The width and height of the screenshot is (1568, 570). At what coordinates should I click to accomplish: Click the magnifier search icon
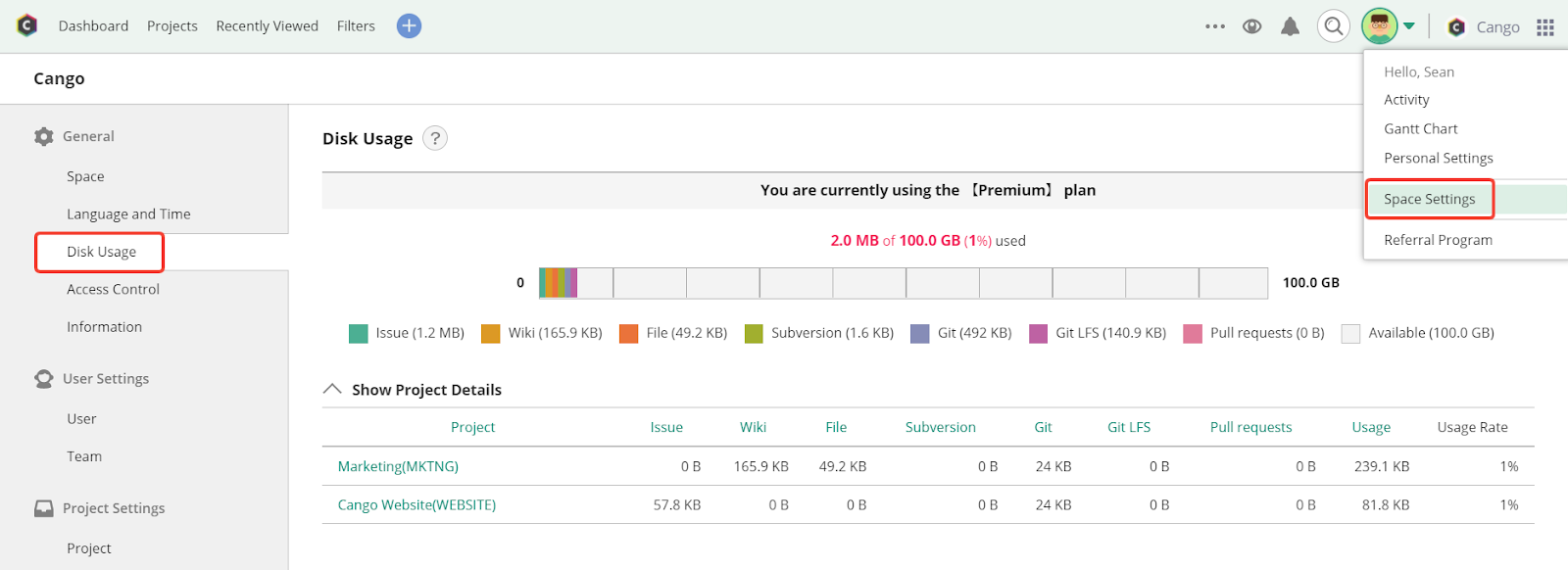point(1333,26)
